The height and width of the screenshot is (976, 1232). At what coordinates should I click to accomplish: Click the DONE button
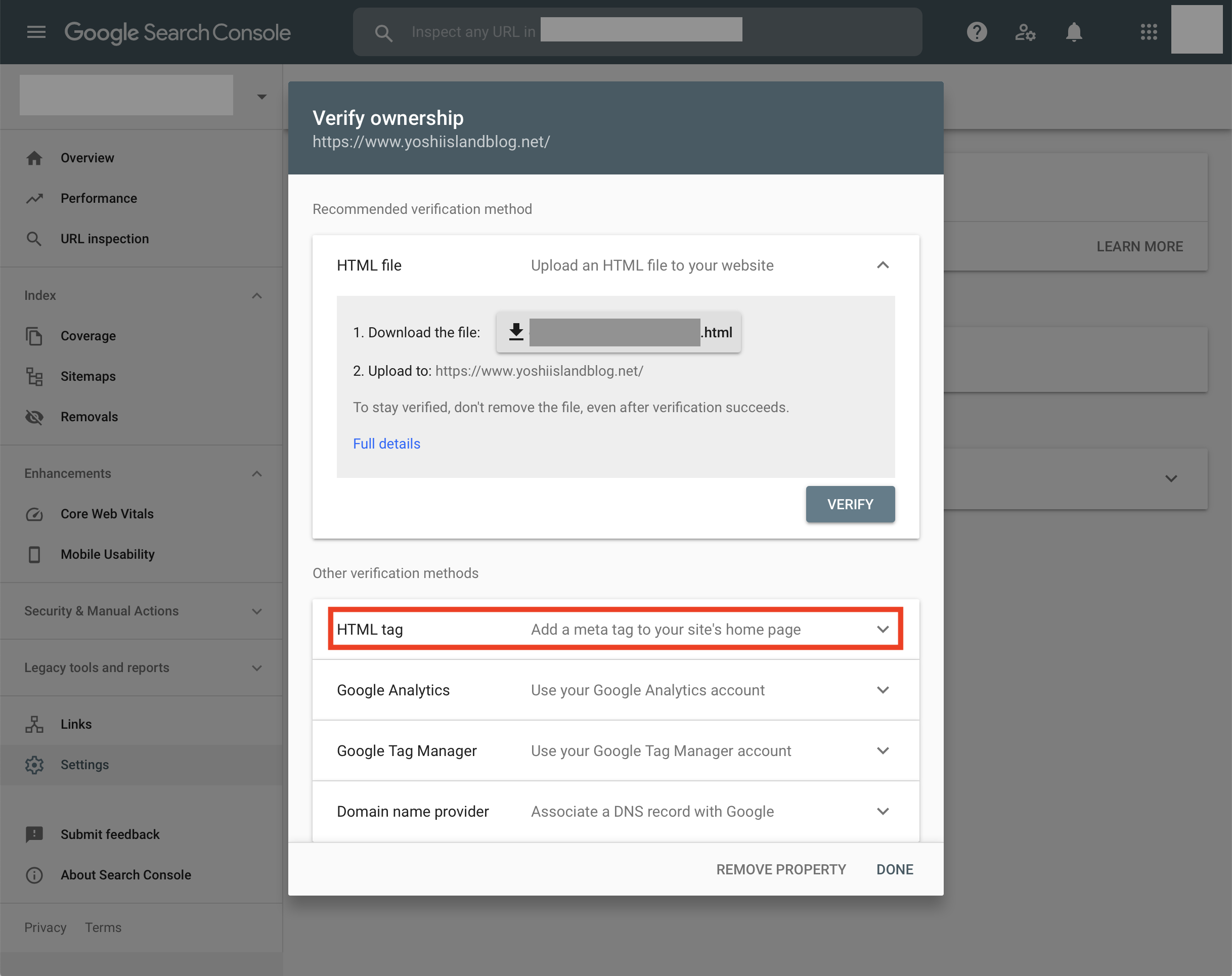(x=895, y=870)
